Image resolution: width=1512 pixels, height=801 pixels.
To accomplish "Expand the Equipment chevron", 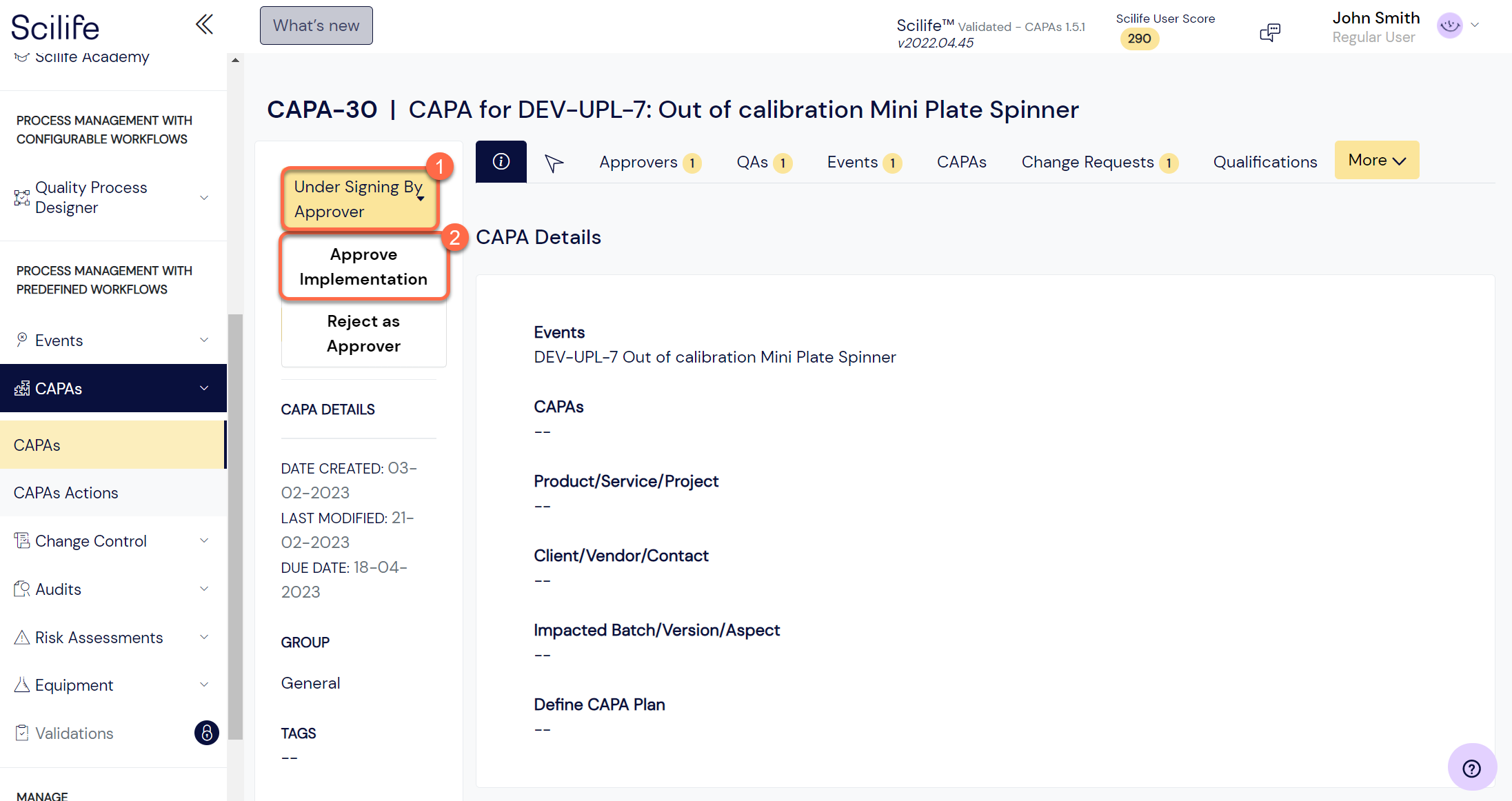I will pyautogui.click(x=204, y=685).
